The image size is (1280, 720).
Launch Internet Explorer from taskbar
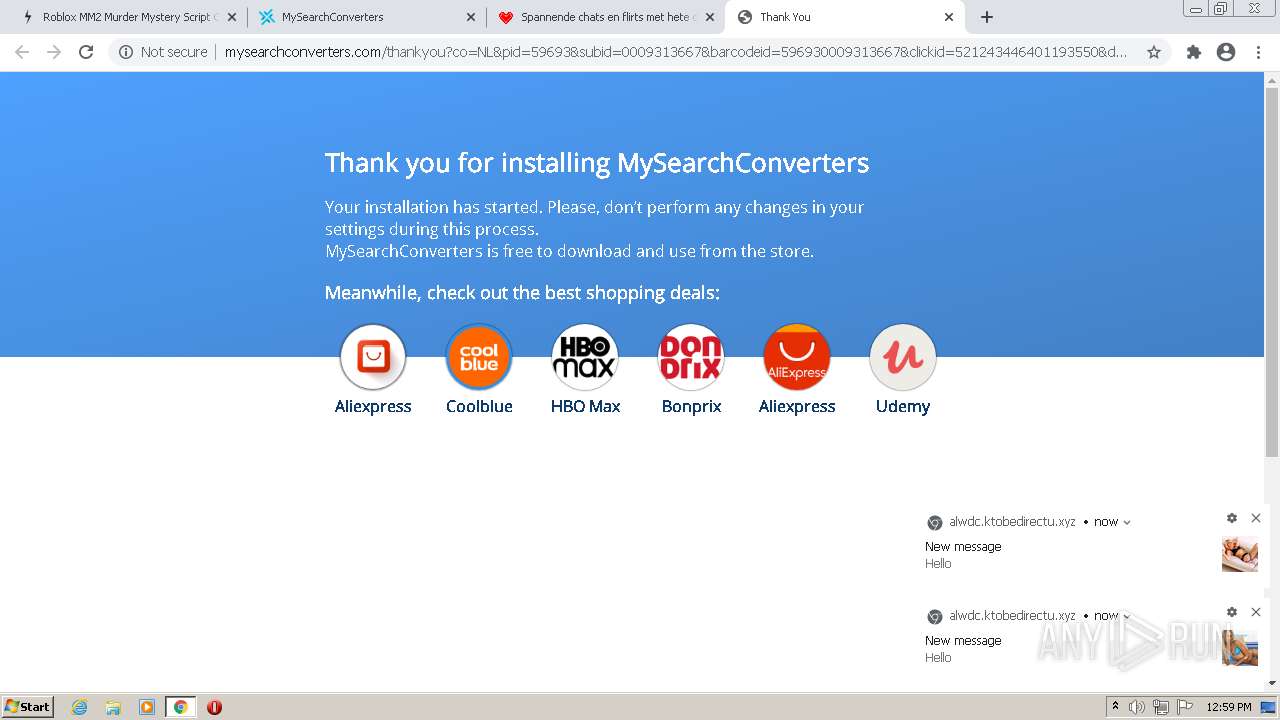tap(79, 707)
